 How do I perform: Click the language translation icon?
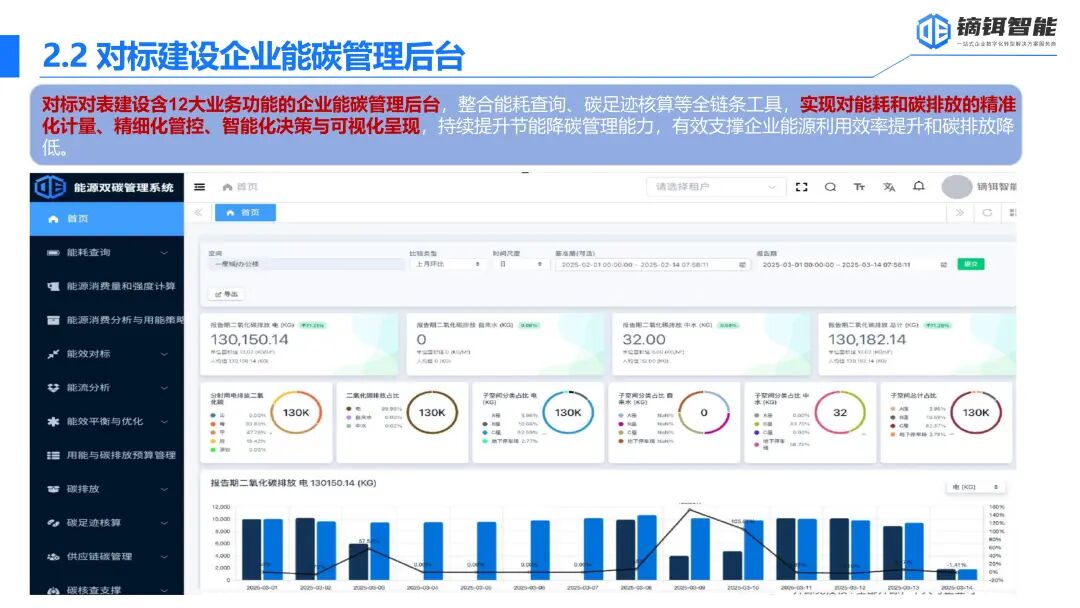pyautogui.click(x=889, y=187)
